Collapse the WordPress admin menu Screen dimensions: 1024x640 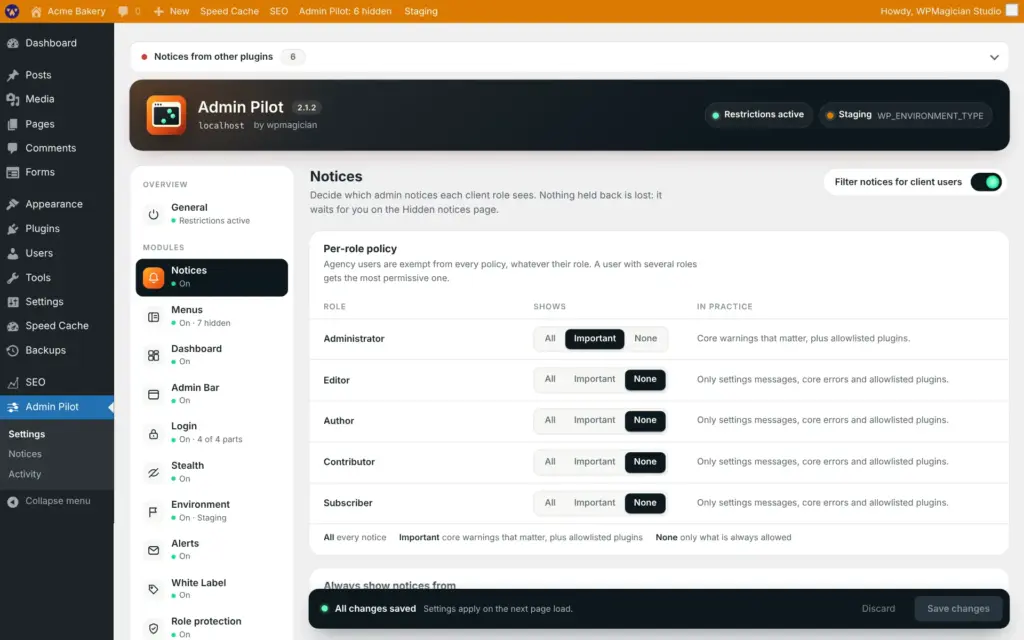[49, 502]
